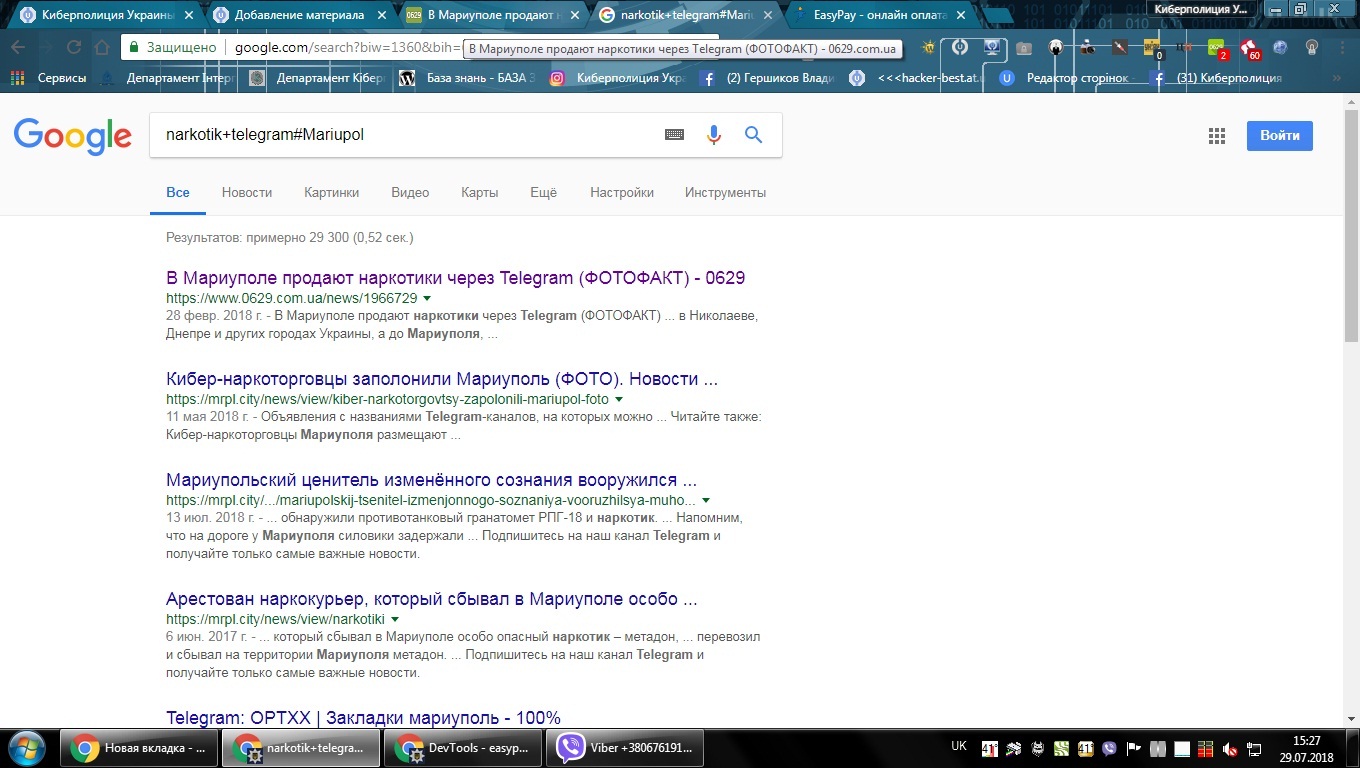Open the red extension showing badge 60
1360x768 pixels.
pos(1249,48)
